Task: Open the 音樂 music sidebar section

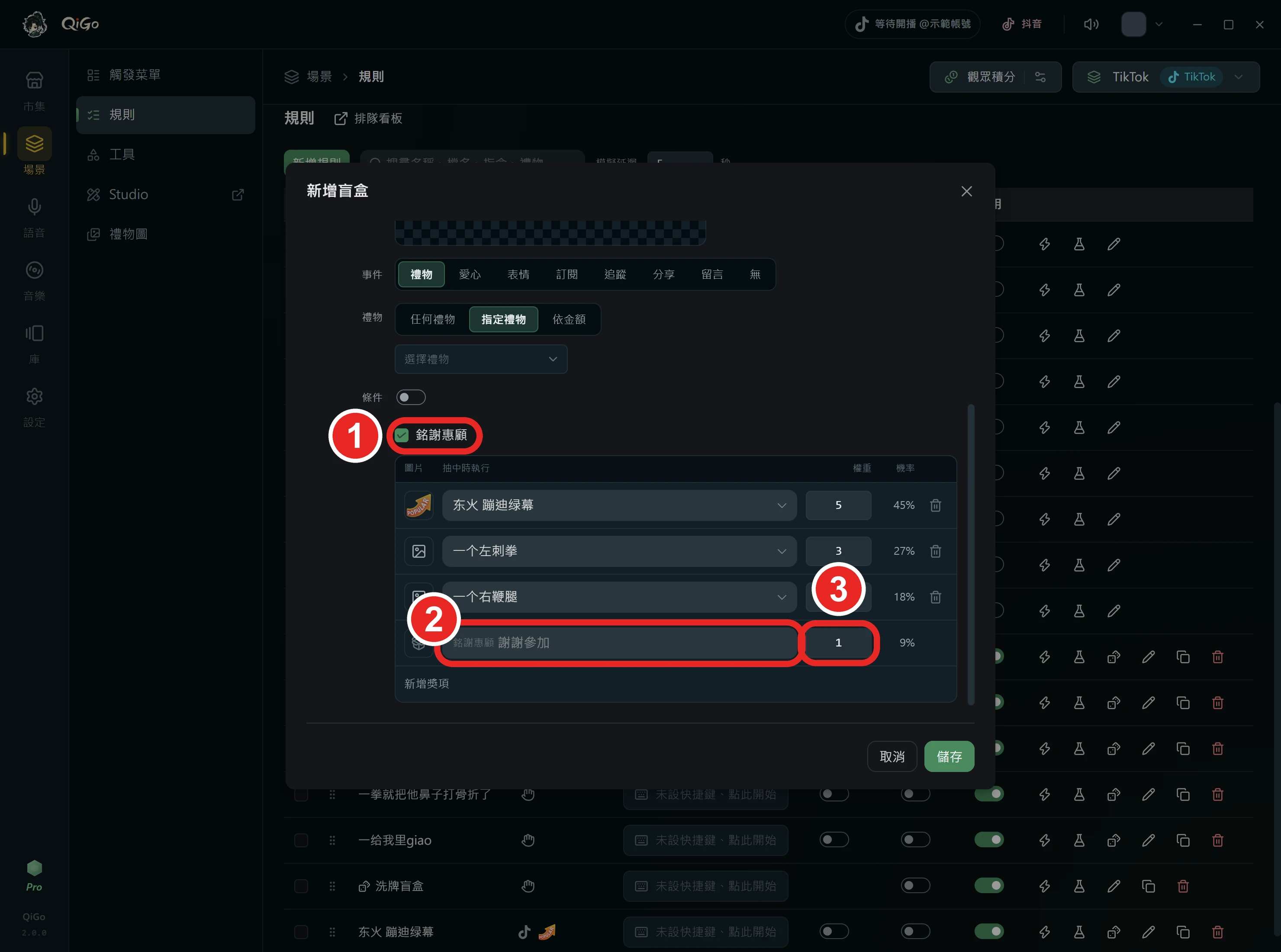Action: point(34,280)
